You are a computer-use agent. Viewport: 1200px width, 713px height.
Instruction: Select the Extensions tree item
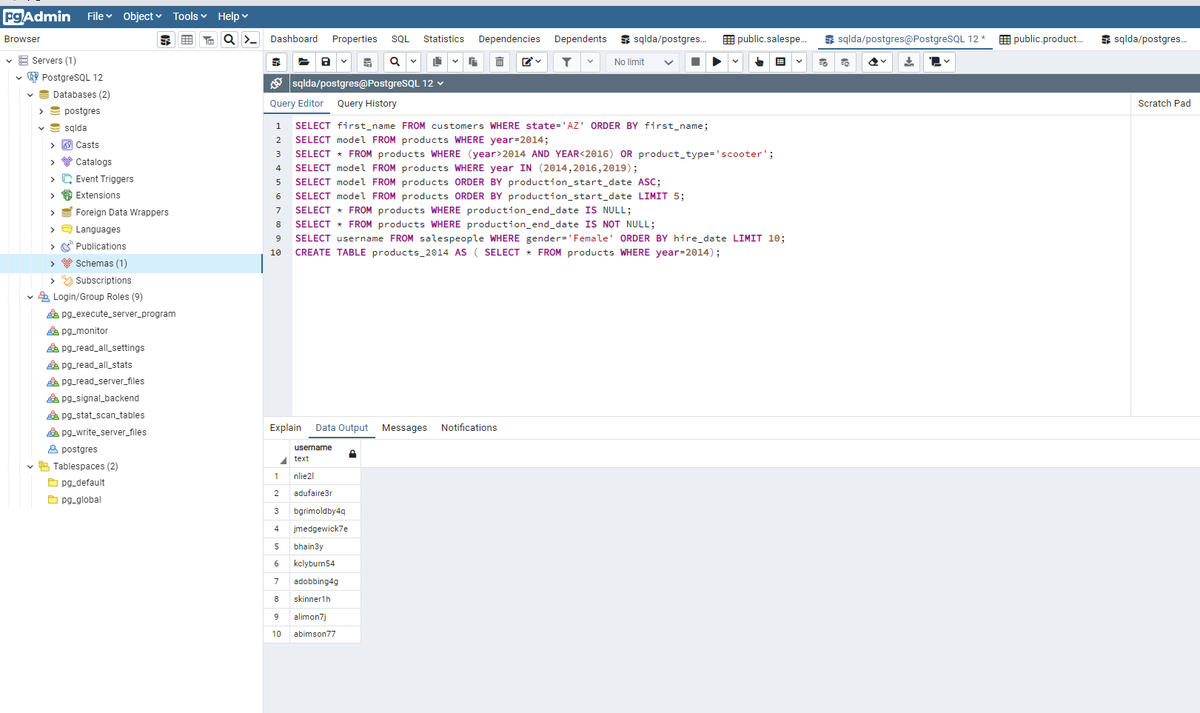point(98,196)
